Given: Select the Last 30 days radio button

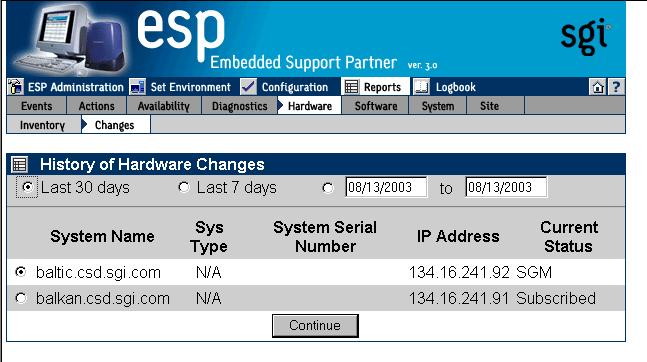Looking at the screenshot, I should point(27,187).
